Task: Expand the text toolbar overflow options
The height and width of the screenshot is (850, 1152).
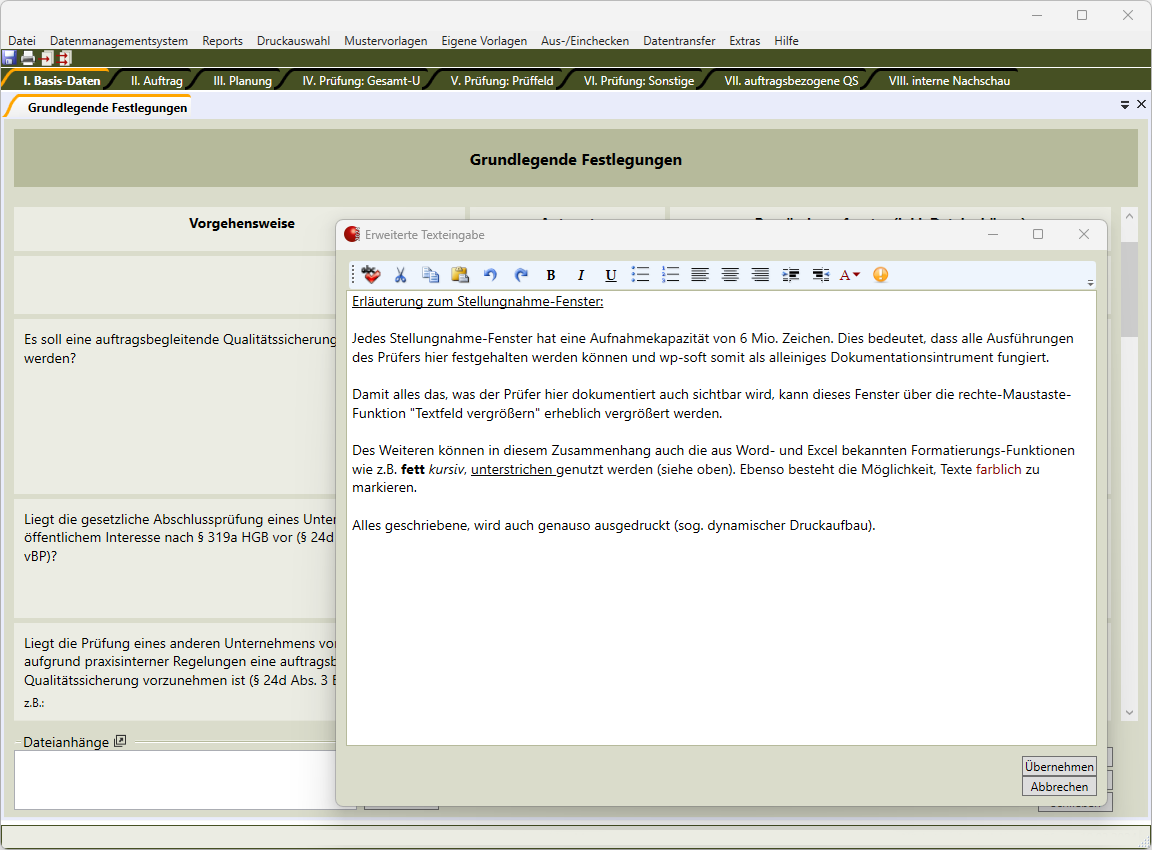Action: coord(1090,283)
